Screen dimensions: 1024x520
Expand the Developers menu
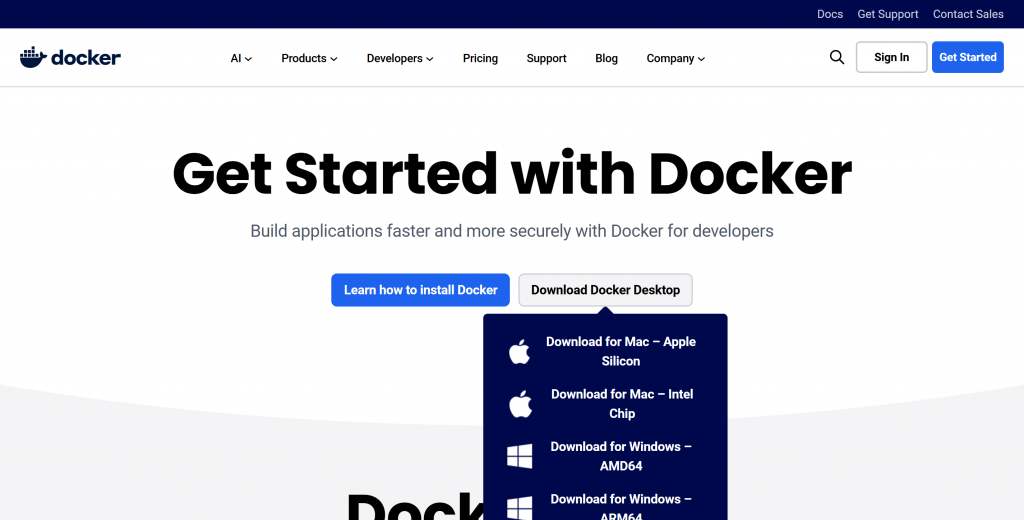(400, 58)
